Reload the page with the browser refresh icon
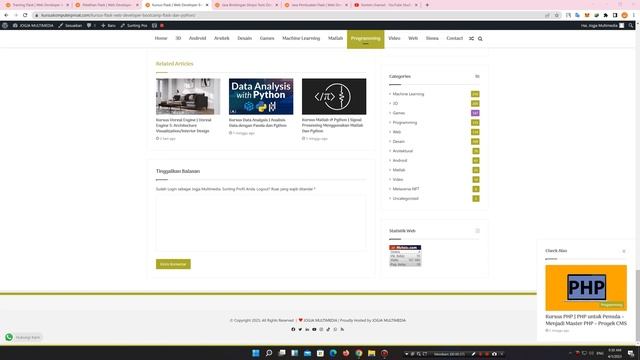The image size is (640, 360). [x=25, y=15]
